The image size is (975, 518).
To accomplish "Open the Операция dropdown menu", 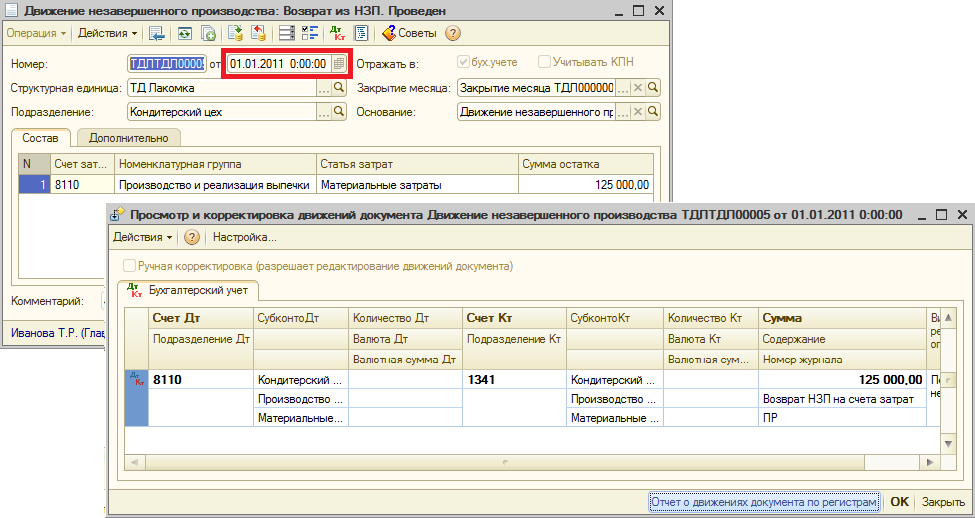I will pos(37,33).
